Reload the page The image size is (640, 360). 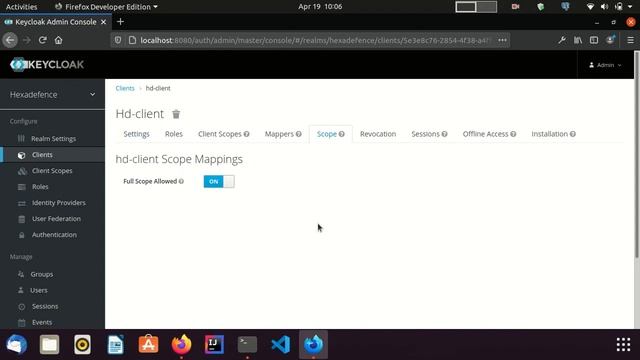[42, 40]
